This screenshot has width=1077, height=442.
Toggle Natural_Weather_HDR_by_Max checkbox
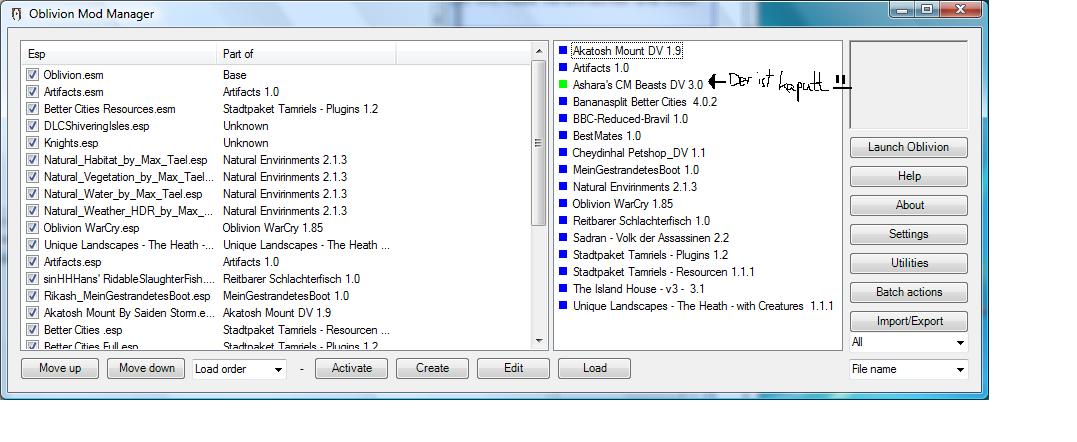(x=32, y=211)
